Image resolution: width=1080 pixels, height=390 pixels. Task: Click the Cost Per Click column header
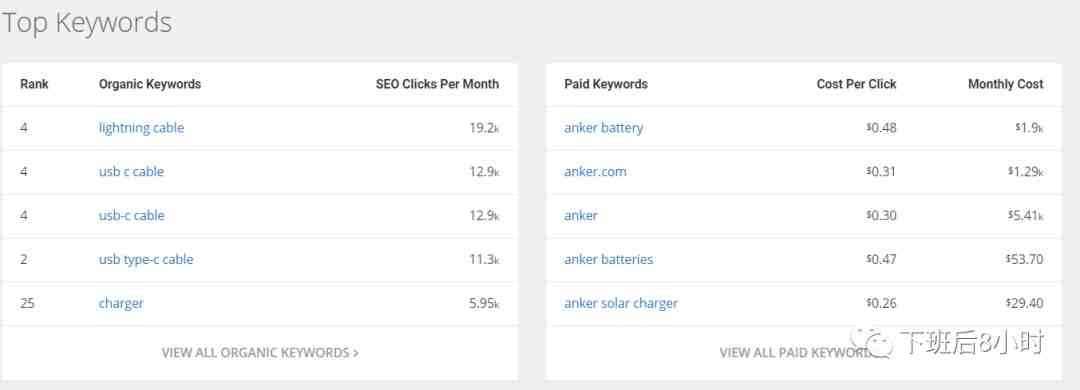click(x=856, y=84)
